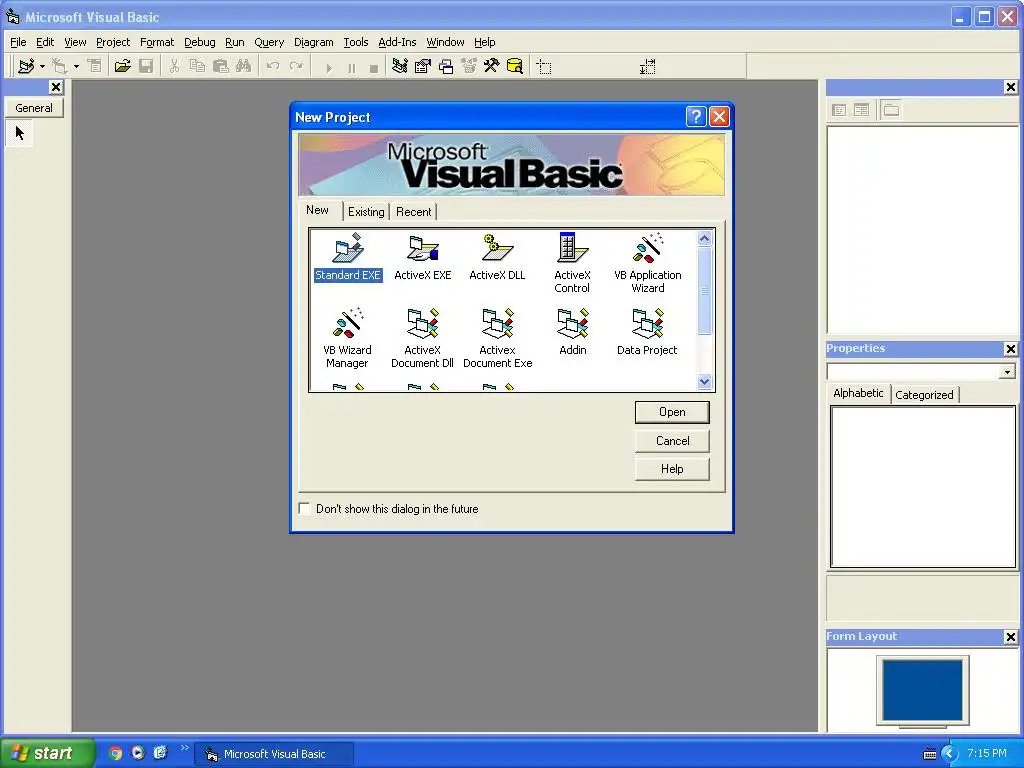Click the Find binoculars icon
1024x768 pixels.
tap(244, 66)
